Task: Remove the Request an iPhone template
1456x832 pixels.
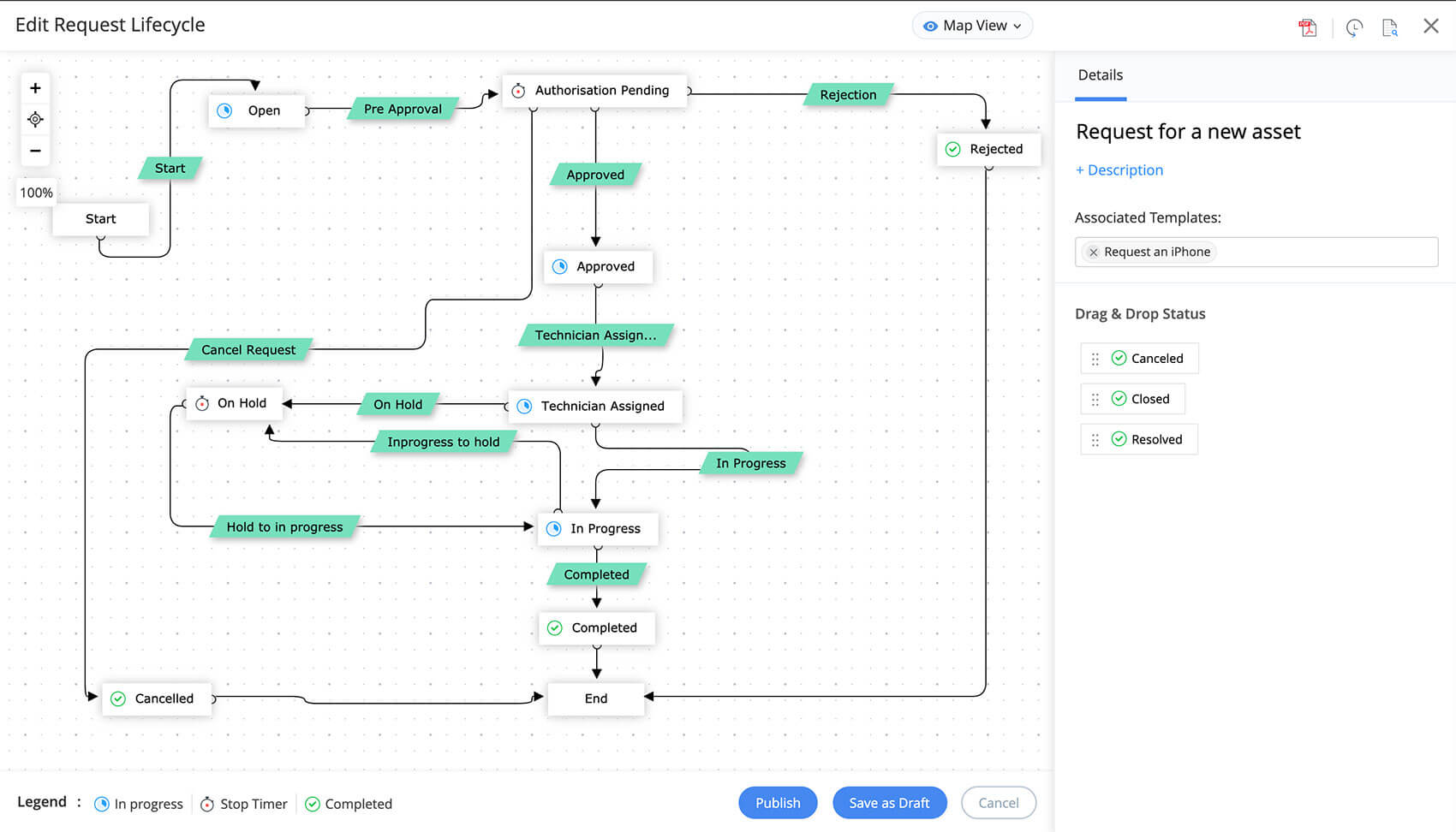Action: tap(1093, 252)
